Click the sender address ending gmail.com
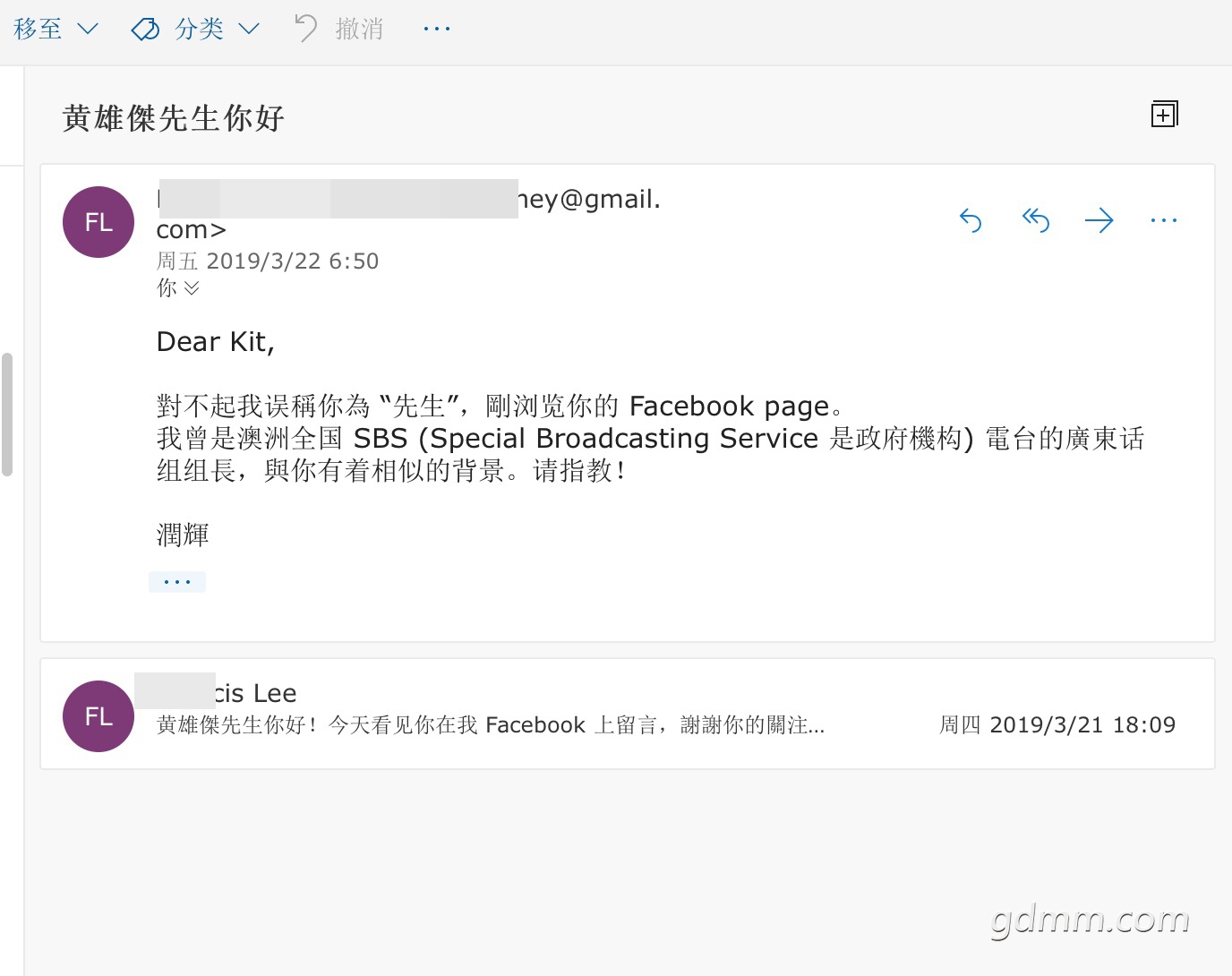Screen dimensions: 1232x976 [409, 214]
